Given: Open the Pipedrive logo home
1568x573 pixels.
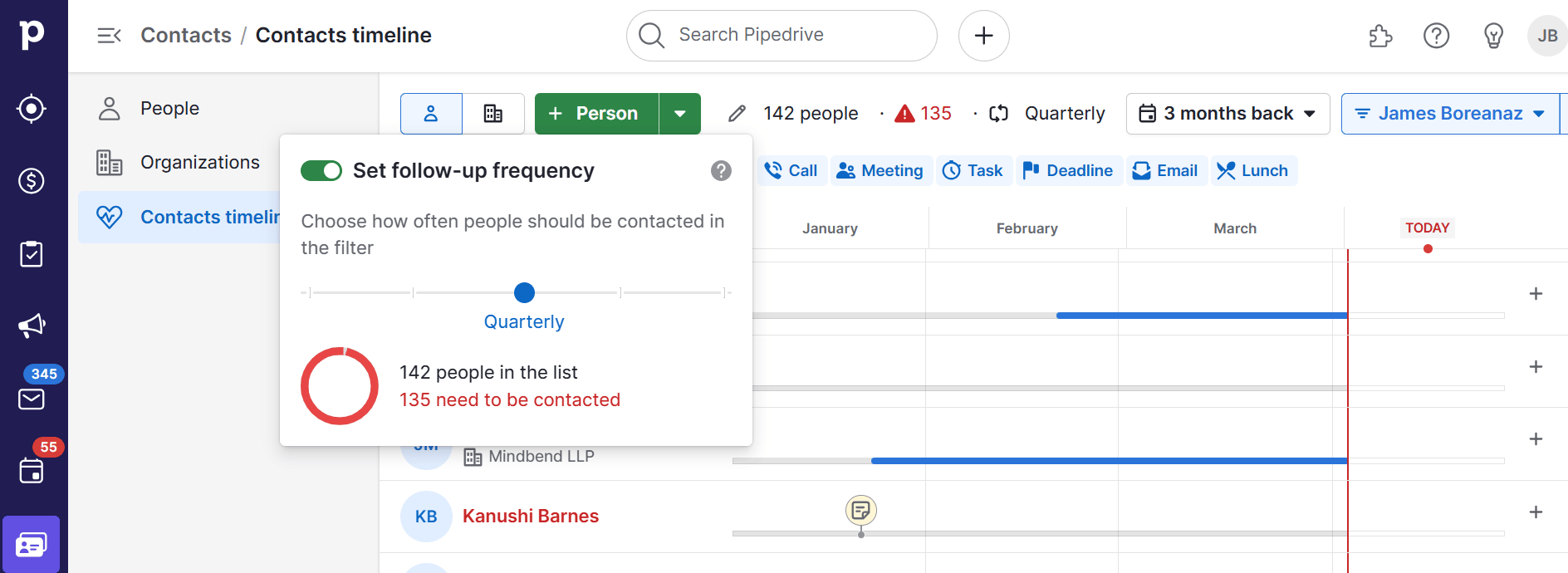Looking at the screenshot, I should (32, 34).
